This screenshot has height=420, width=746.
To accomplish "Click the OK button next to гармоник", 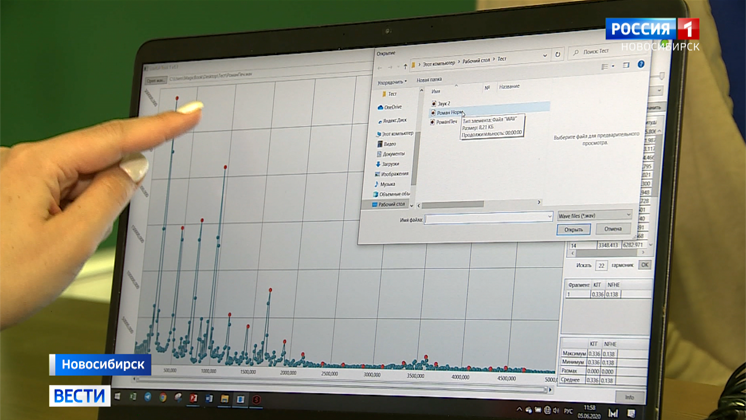I will 644,264.
